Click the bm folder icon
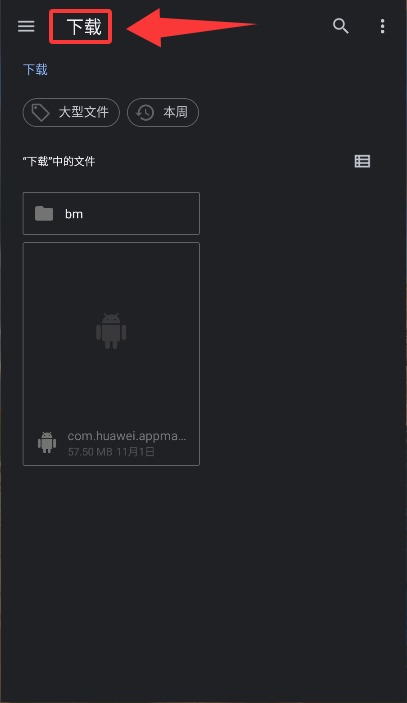The image size is (407, 703). (x=44, y=214)
